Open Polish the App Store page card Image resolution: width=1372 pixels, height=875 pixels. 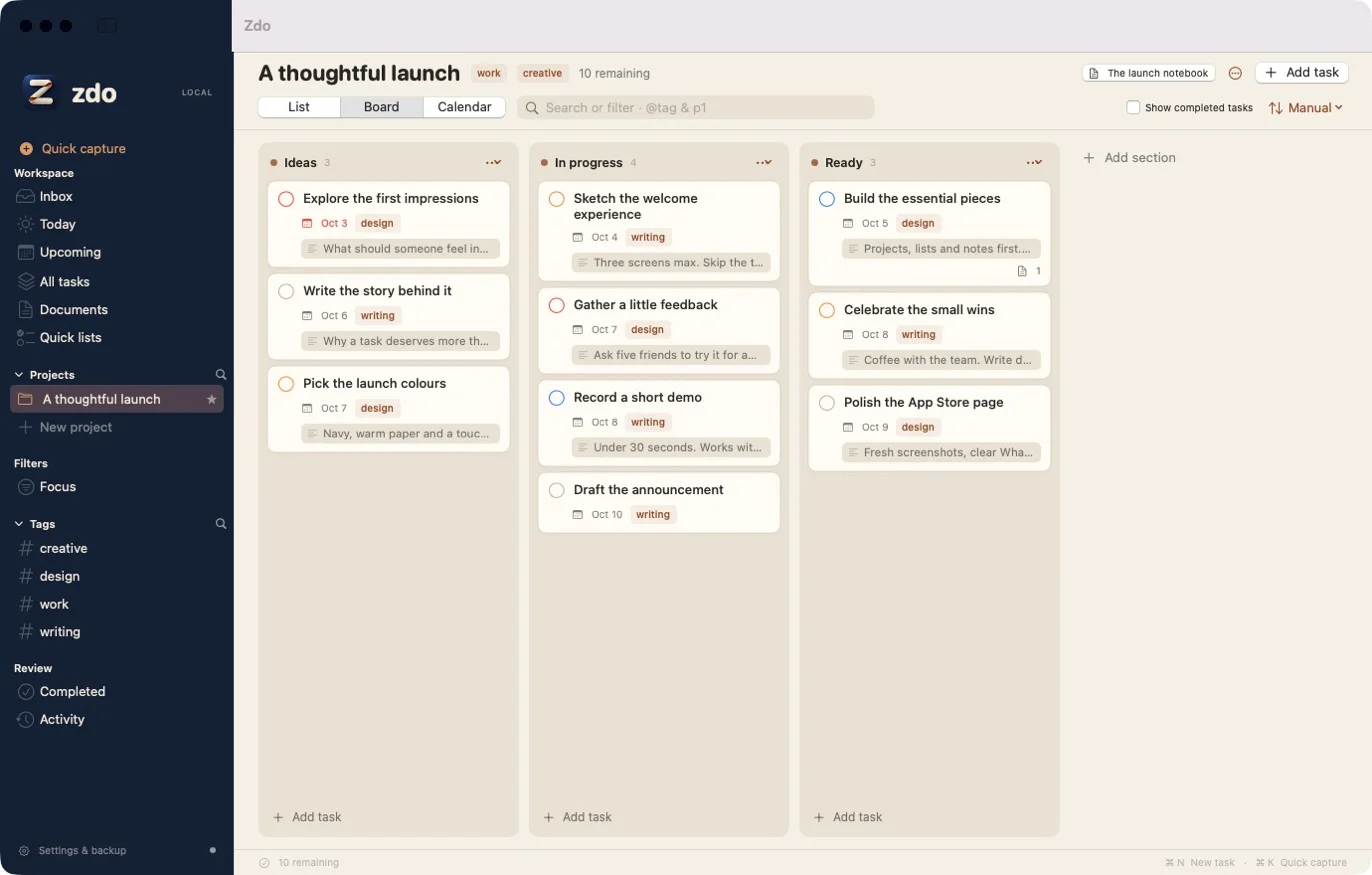(x=929, y=427)
